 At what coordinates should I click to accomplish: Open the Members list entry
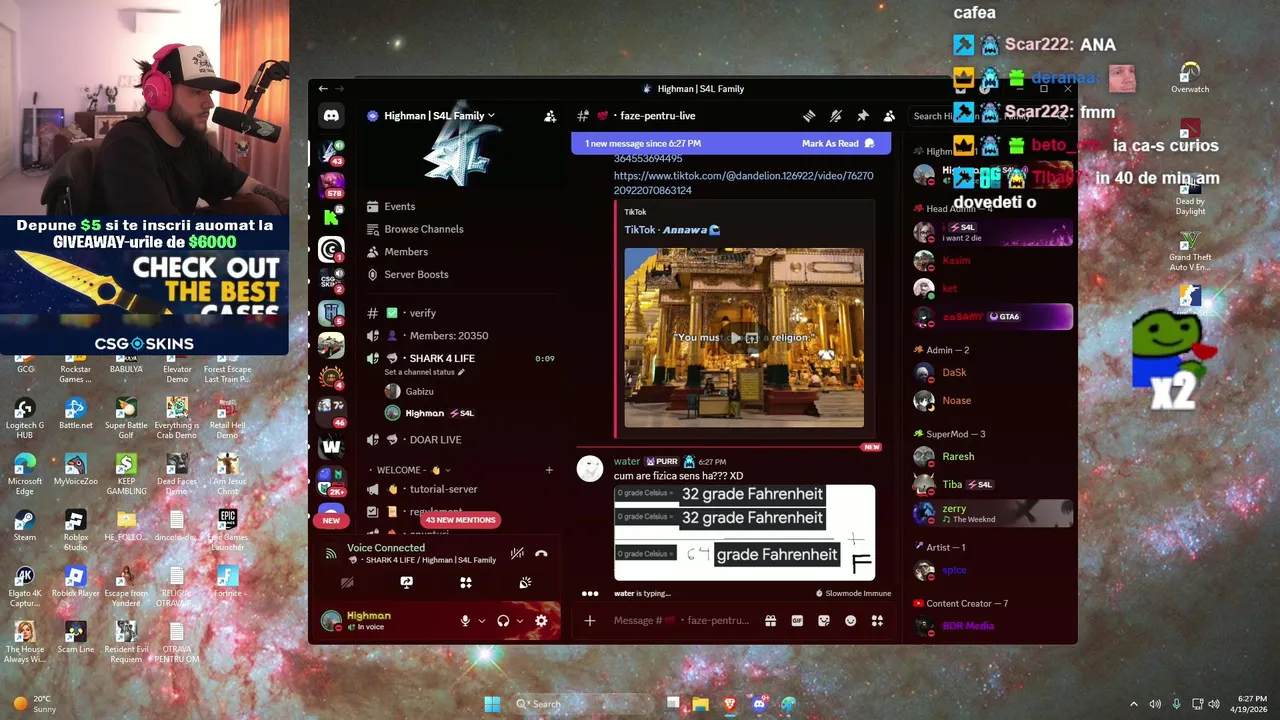point(406,252)
